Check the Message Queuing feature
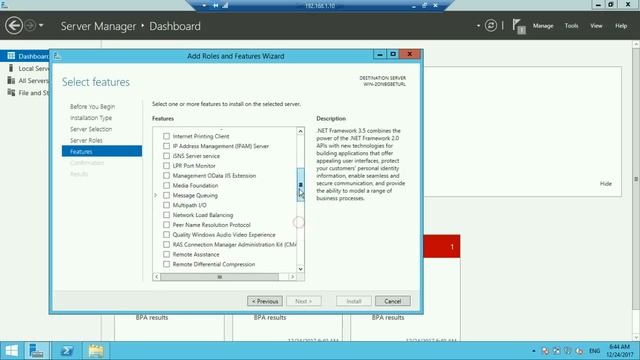640x360 pixels. pos(166,195)
